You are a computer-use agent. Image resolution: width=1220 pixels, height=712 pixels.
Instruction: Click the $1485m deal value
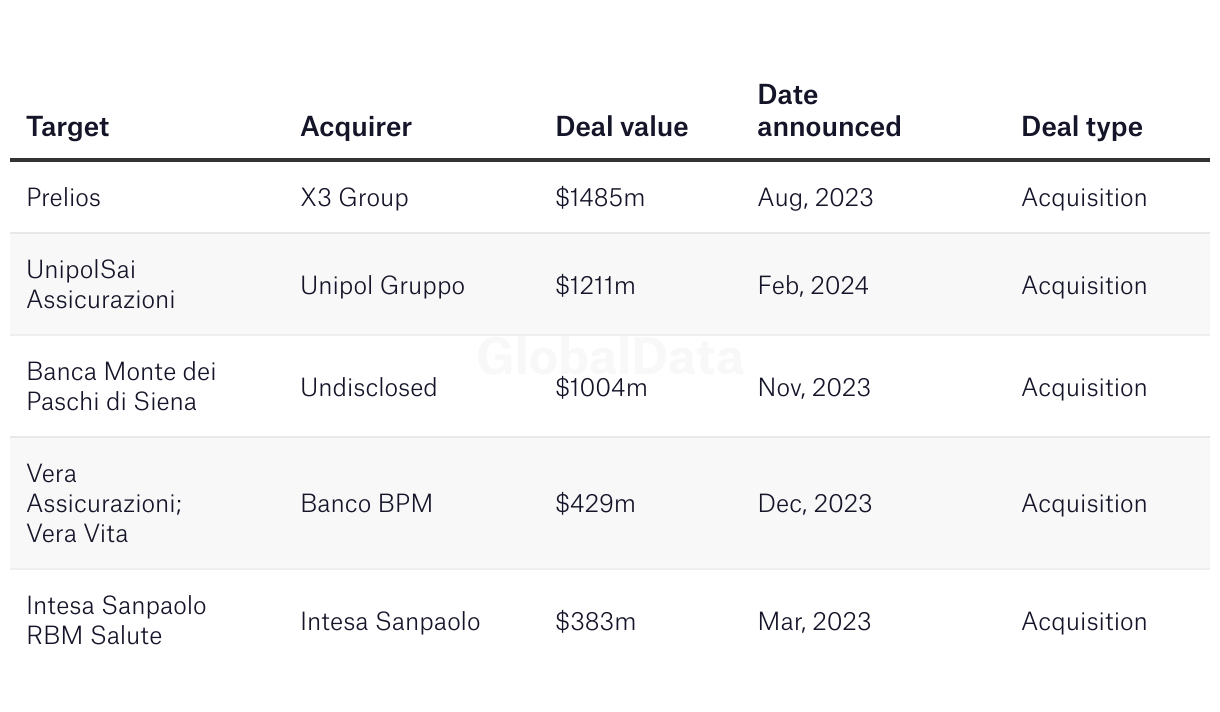click(x=600, y=198)
